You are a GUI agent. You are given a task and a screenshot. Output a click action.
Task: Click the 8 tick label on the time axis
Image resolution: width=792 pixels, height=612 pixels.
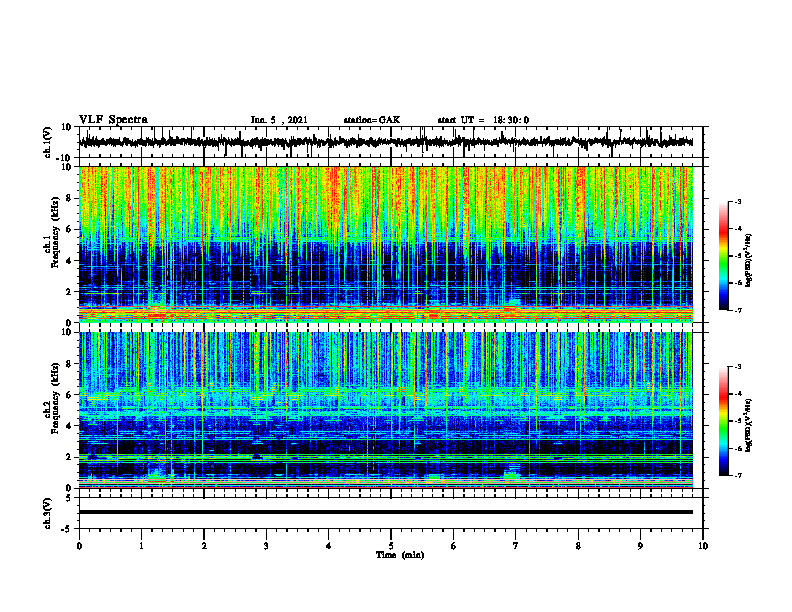[578, 546]
